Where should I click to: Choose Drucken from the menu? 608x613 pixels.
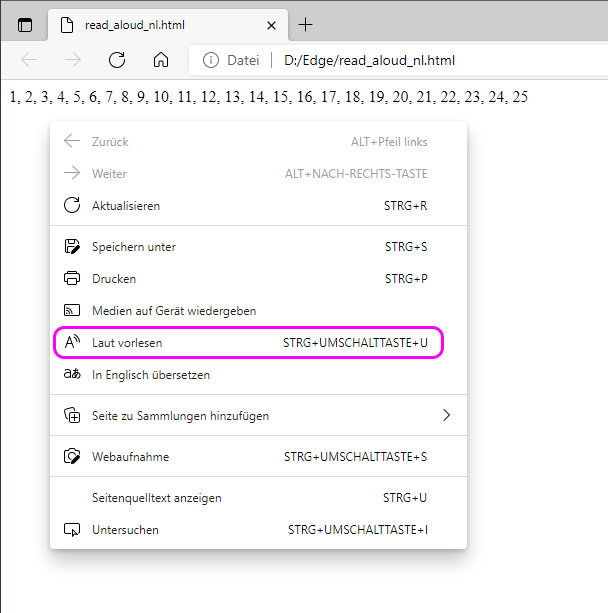(258, 279)
